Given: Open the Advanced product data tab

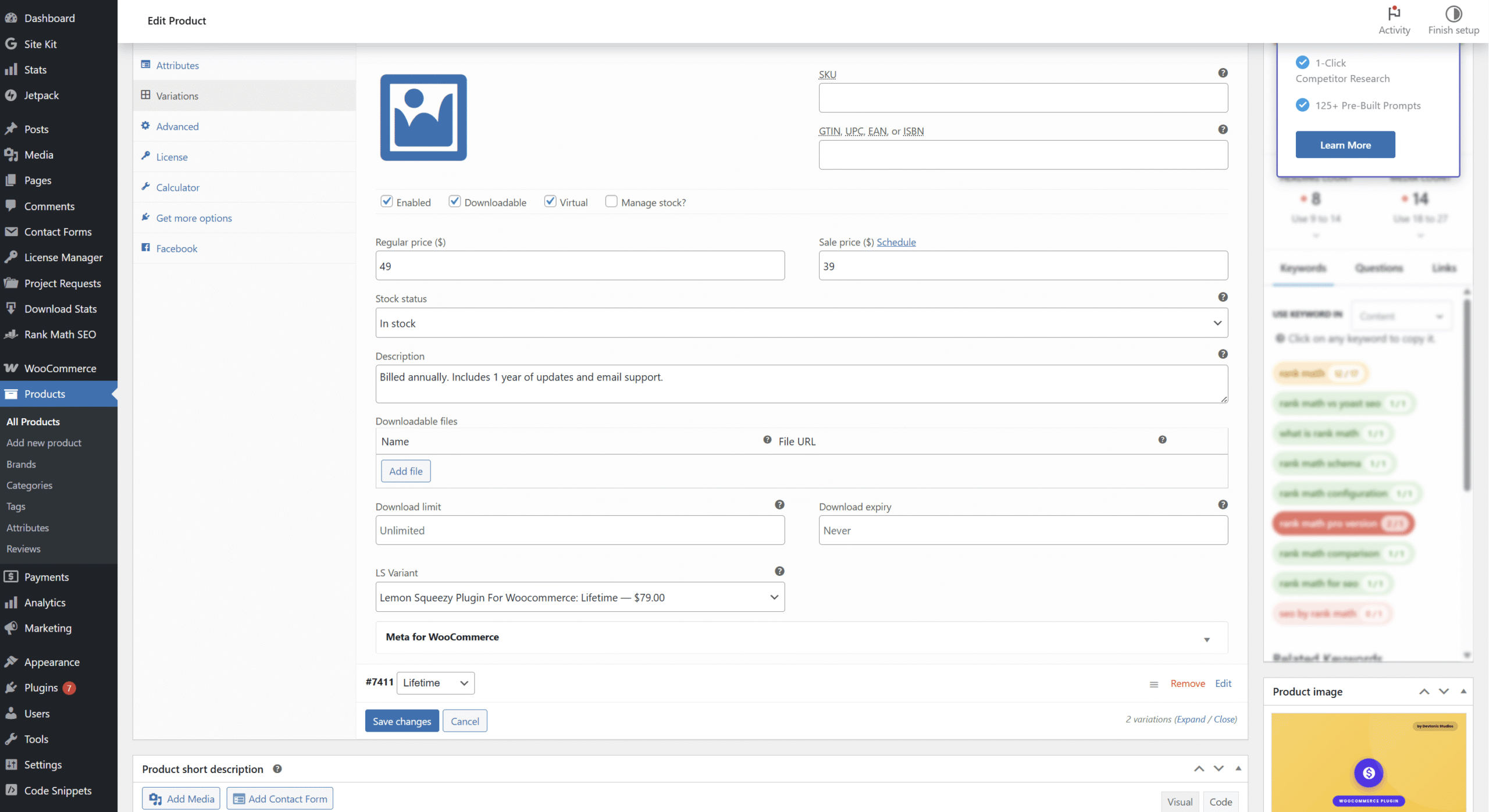Looking at the screenshot, I should point(177,126).
